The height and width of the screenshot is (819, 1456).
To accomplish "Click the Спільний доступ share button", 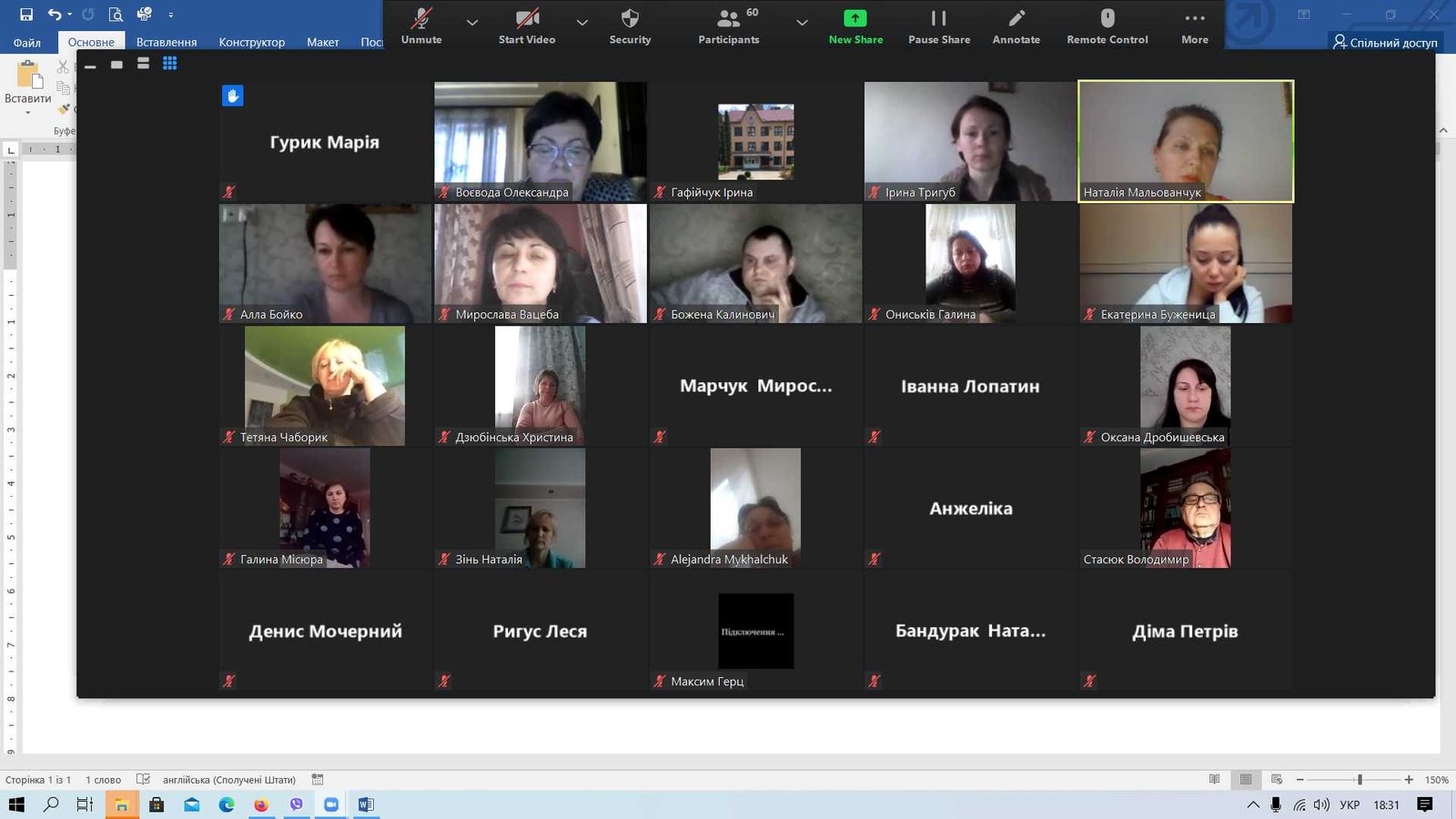I will click(x=1385, y=42).
